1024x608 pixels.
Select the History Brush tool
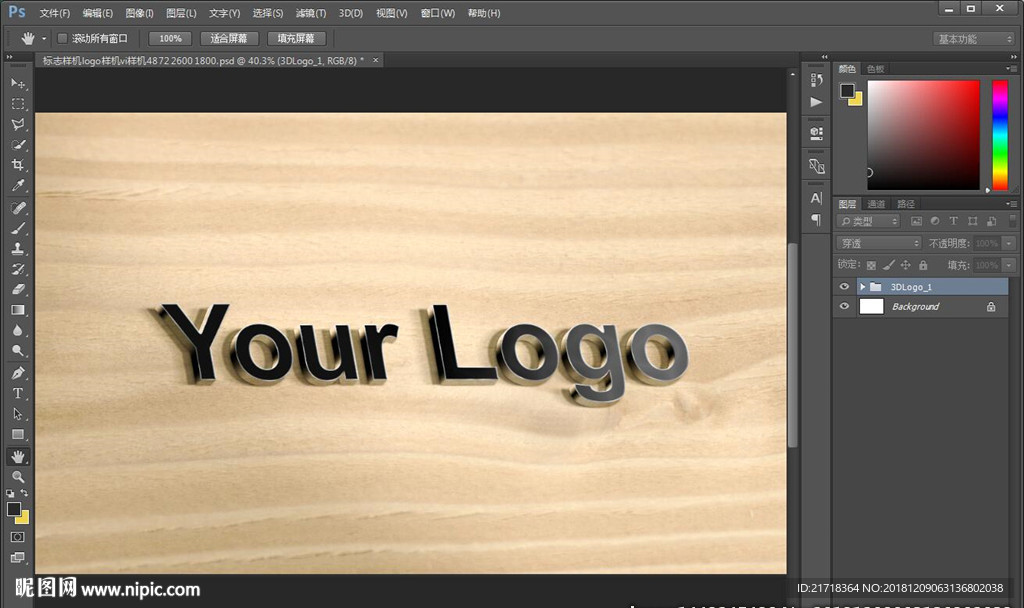point(18,269)
